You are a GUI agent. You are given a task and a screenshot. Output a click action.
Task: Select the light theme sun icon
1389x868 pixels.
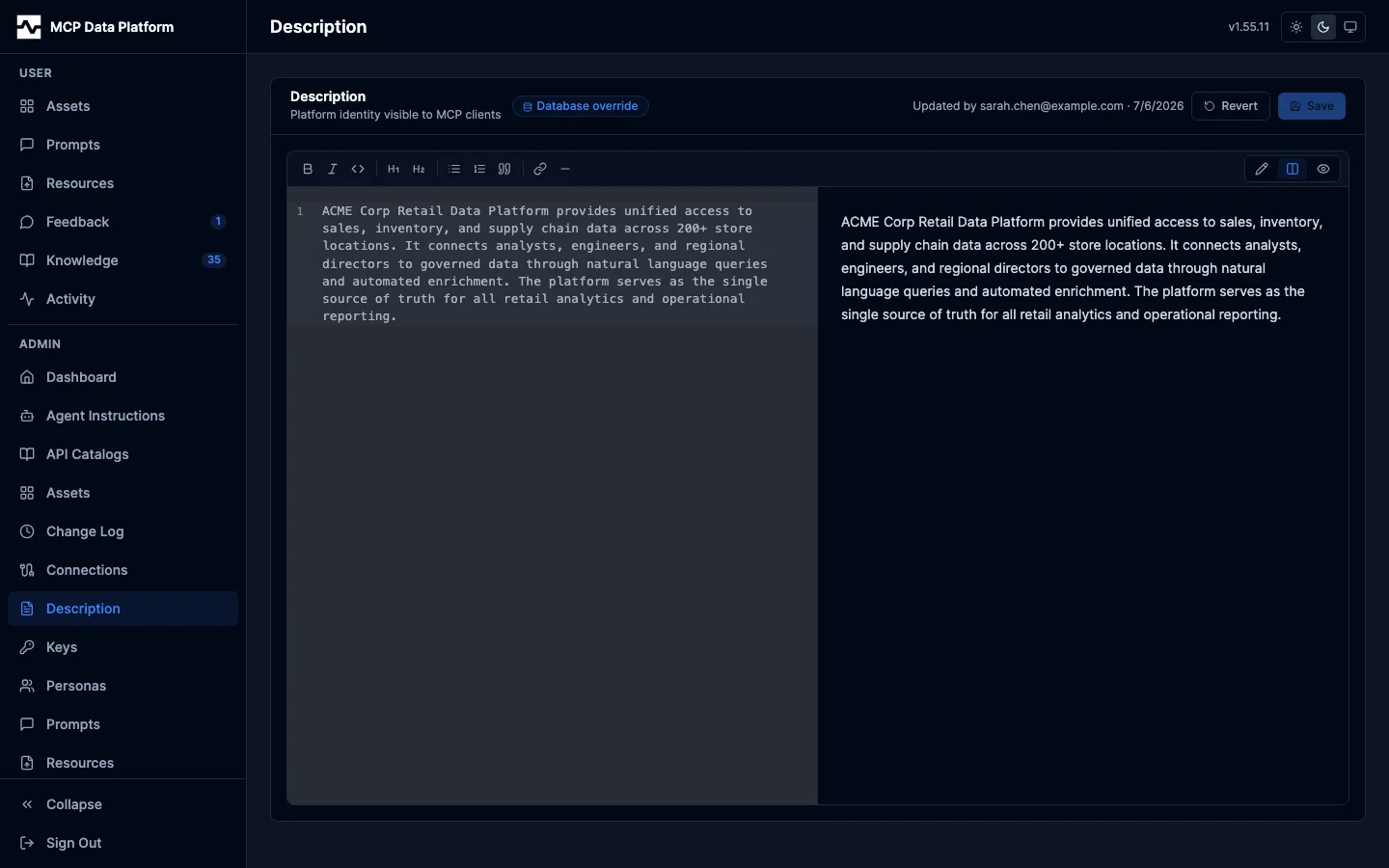(x=1296, y=27)
